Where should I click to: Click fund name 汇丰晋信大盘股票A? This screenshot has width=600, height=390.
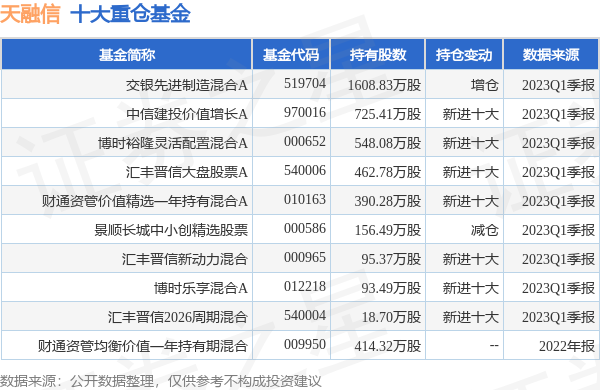pos(187,172)
